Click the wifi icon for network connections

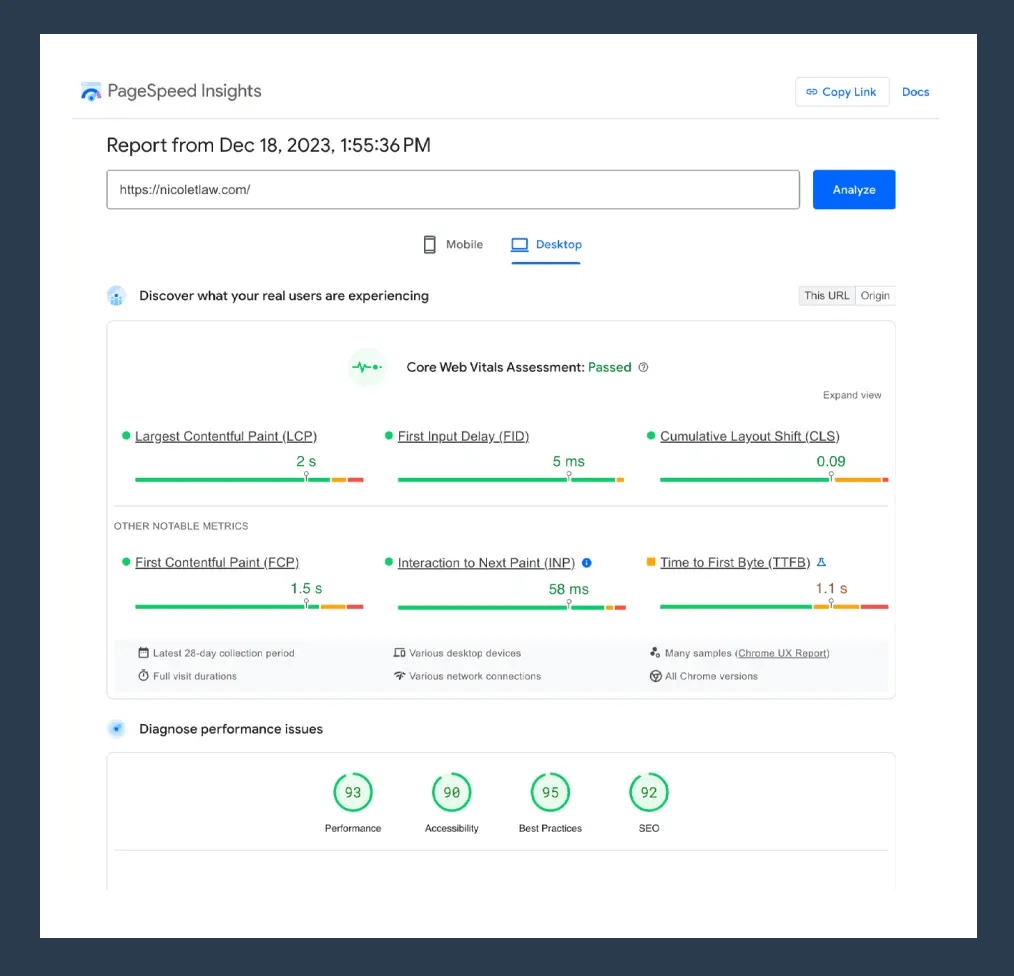point(400,676)
